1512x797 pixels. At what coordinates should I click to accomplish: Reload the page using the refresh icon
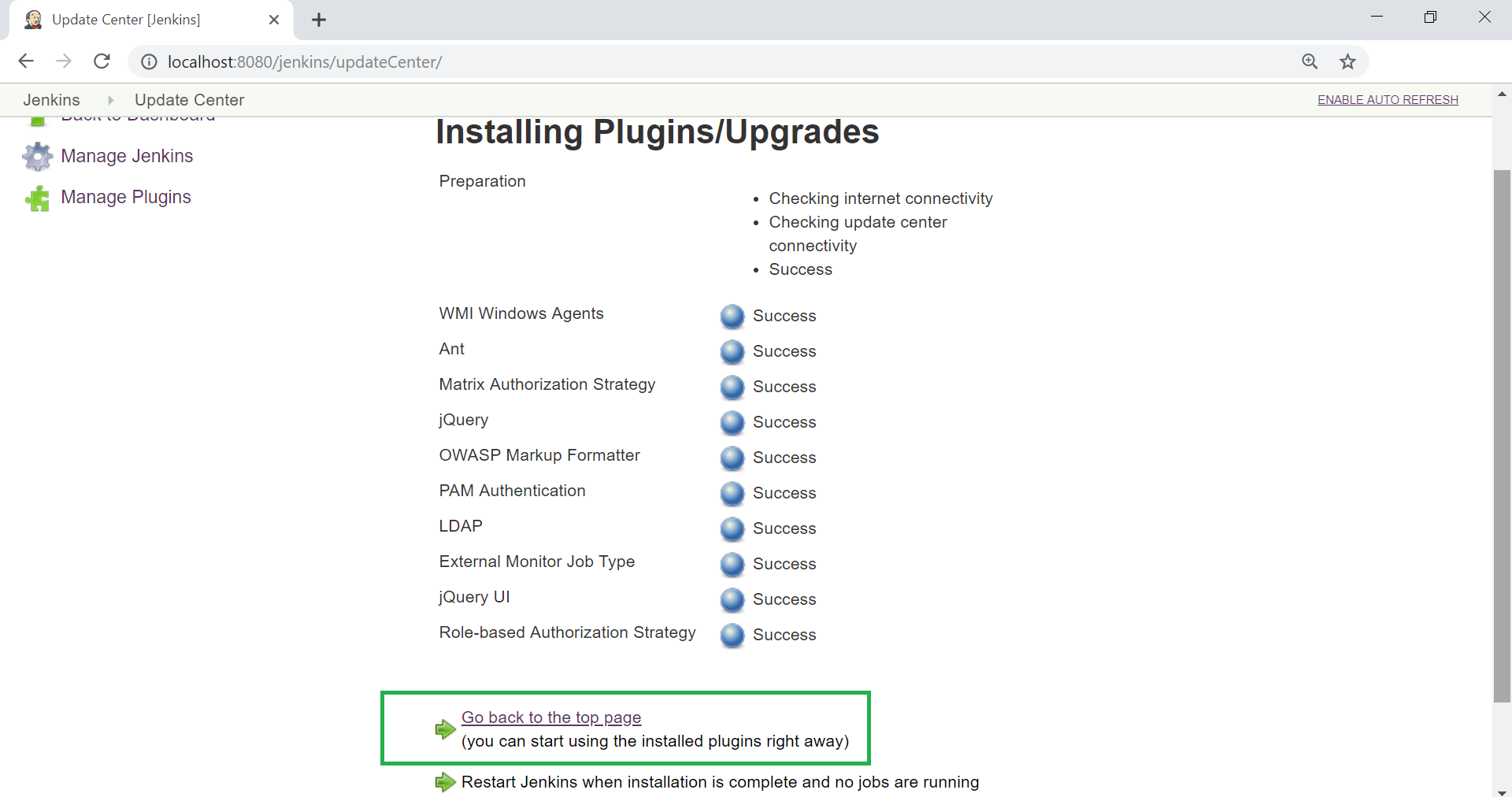point(102,61)
